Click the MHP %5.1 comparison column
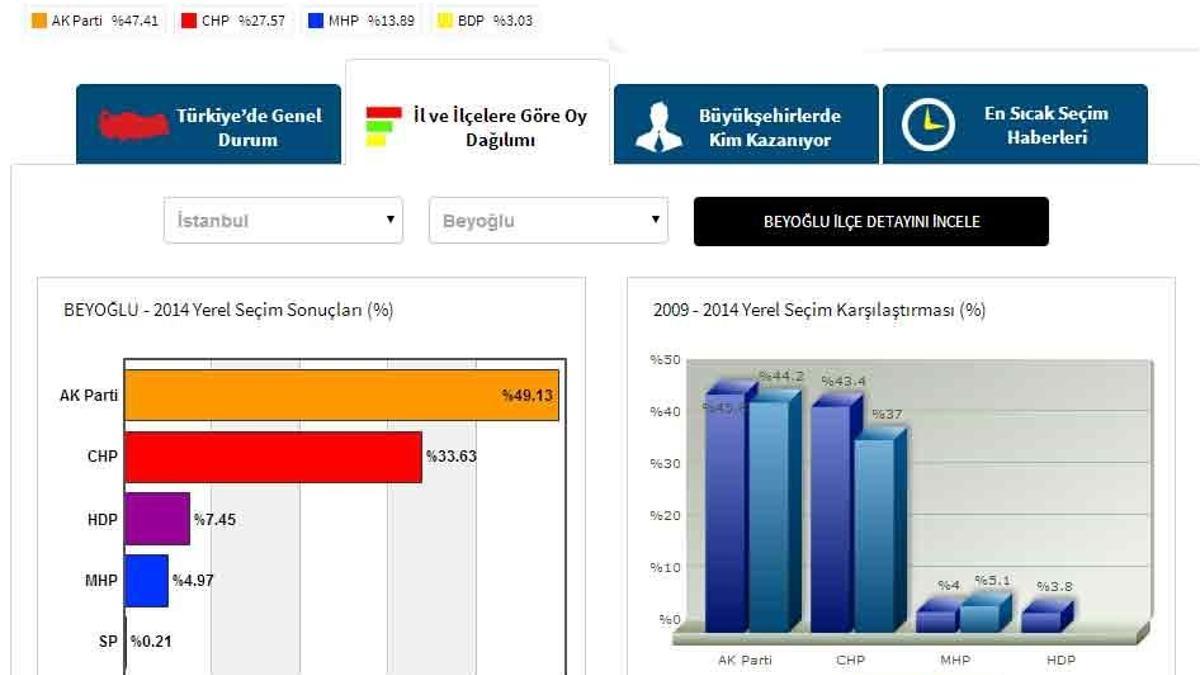 point(985,612)
